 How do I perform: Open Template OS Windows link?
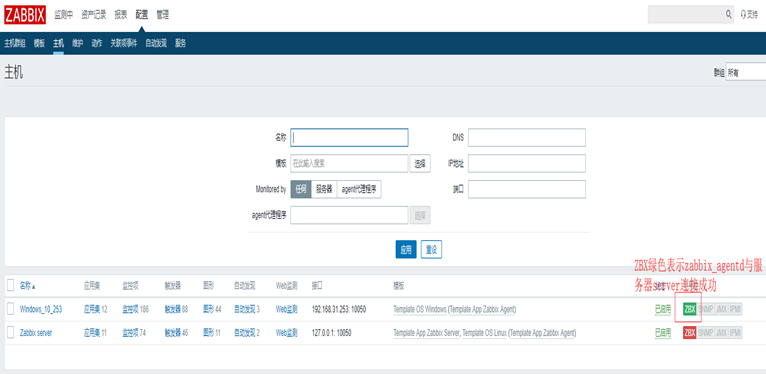(420, 309)
